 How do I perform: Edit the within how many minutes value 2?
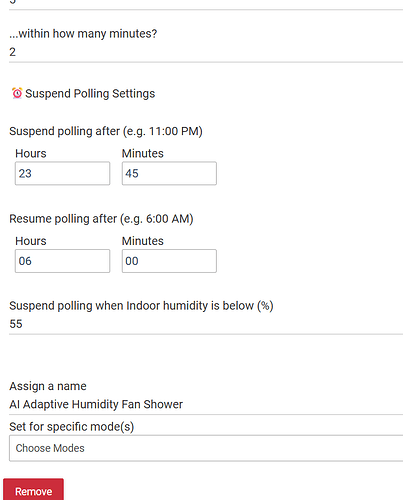(206, 52)
